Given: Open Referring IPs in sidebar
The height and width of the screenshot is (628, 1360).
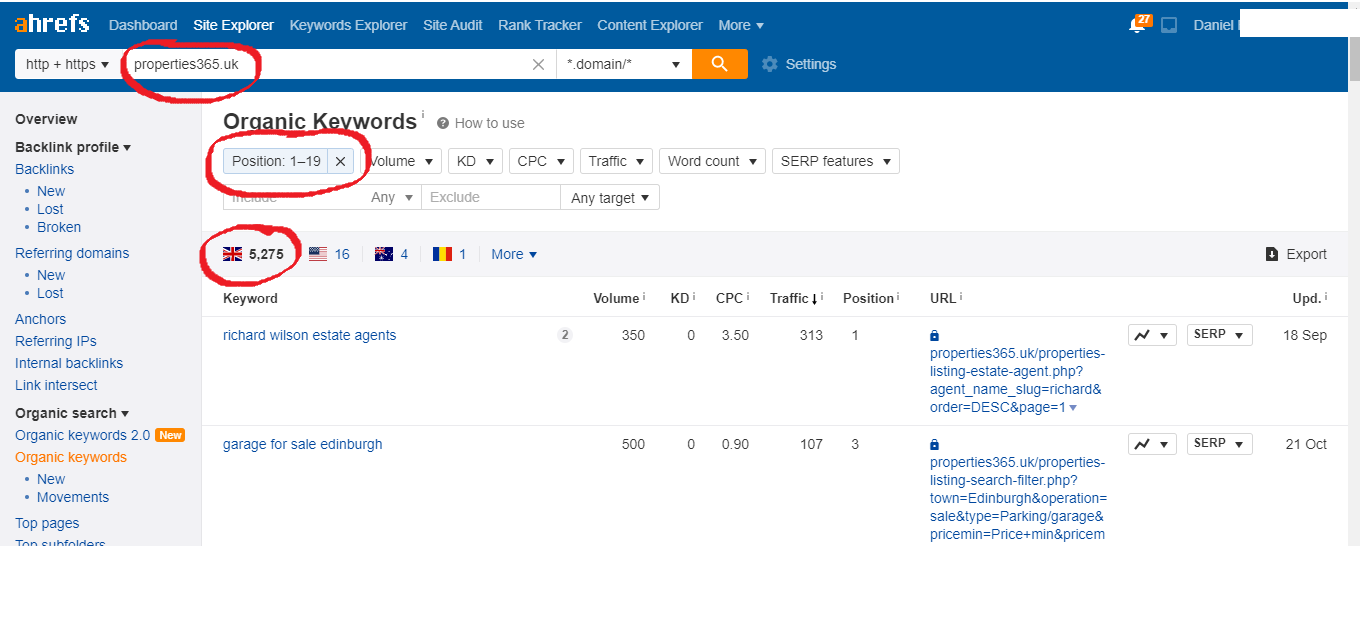Looking at the screenshot, I should click(56, 341).
